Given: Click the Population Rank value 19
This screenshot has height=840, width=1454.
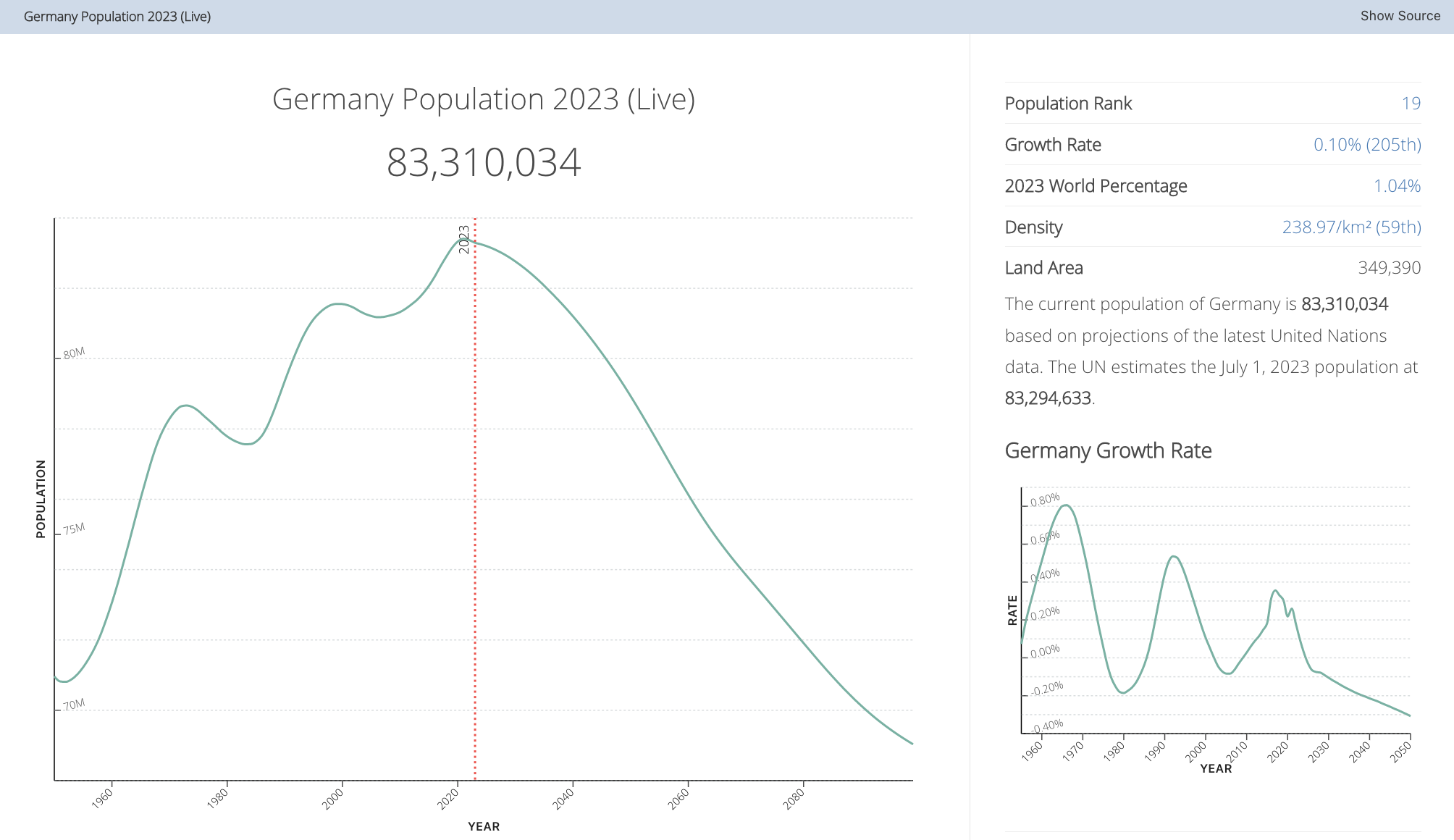Looking at the screenshot, I should (x=1411, y=104).
